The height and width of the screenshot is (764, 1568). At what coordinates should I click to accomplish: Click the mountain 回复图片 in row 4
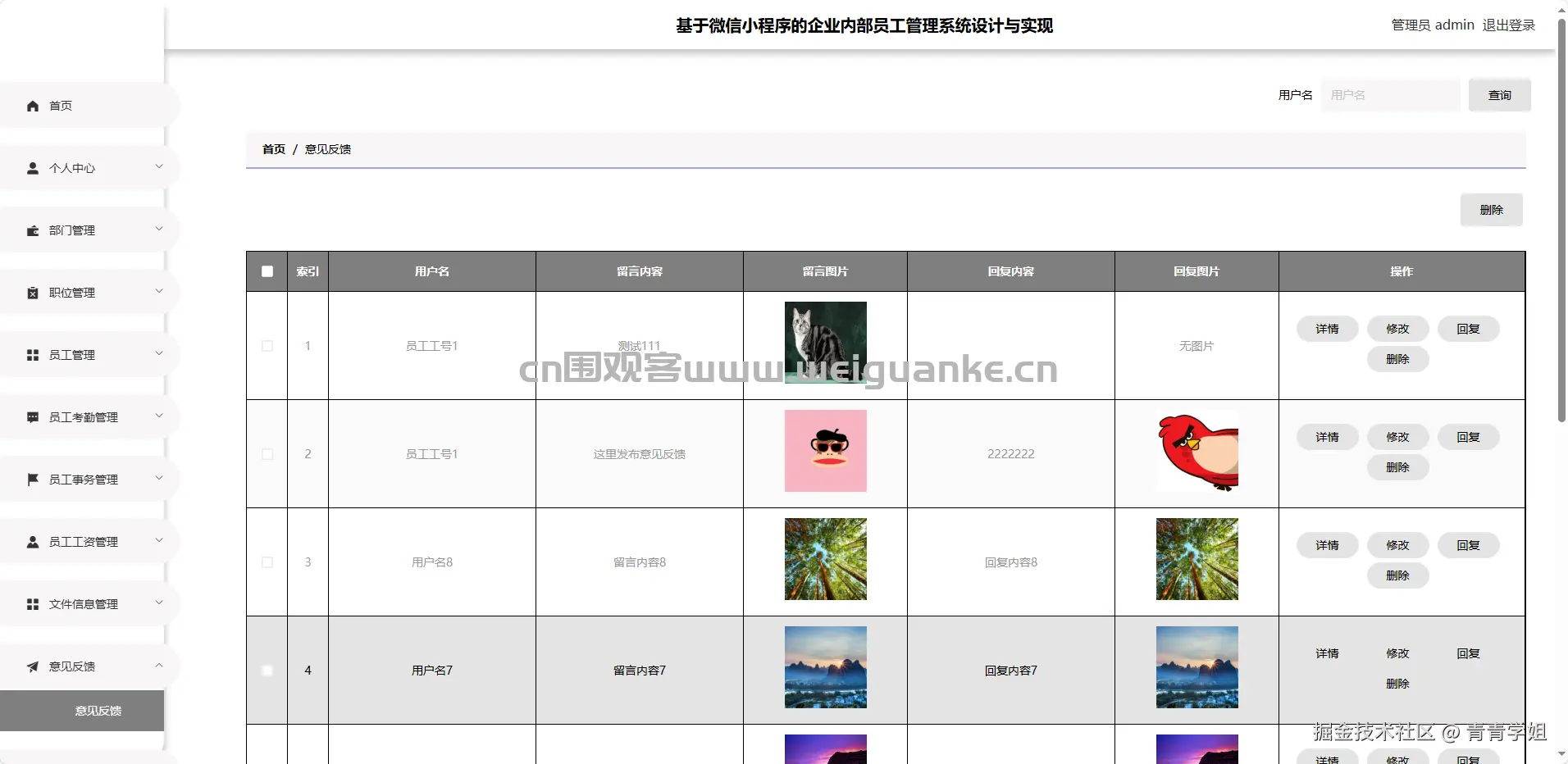(1197, 667)
